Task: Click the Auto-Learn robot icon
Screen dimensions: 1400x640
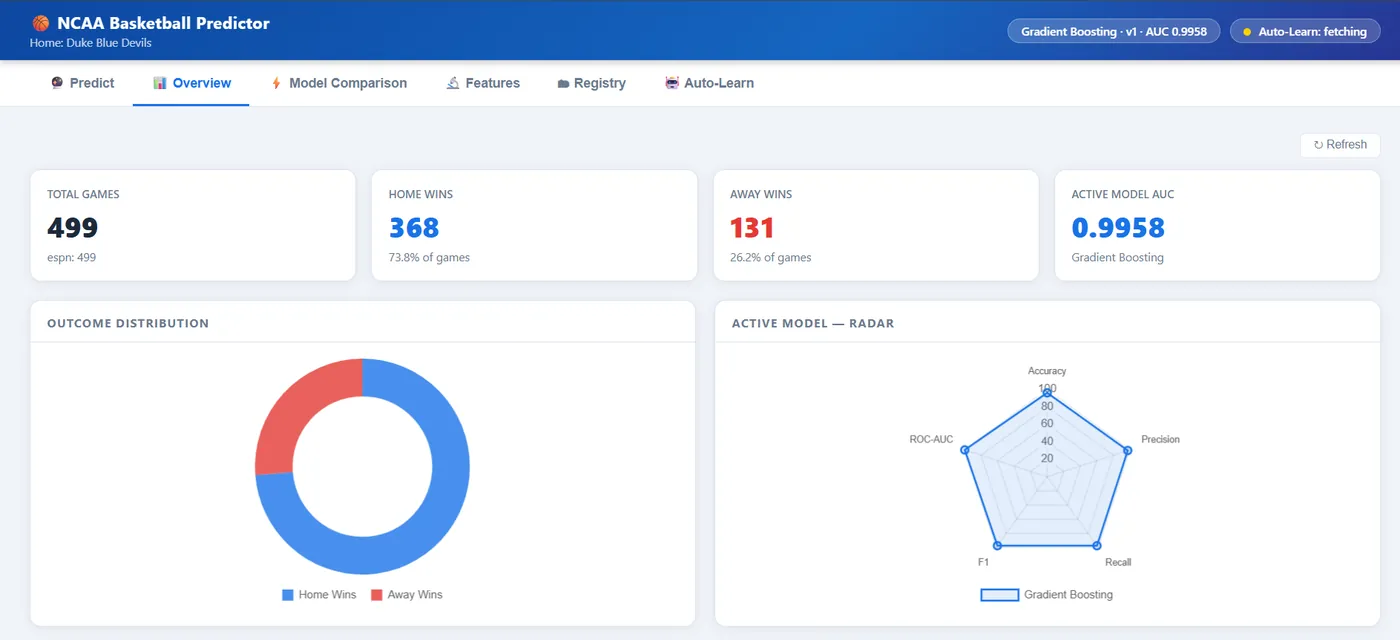Action: pos(672,83)
